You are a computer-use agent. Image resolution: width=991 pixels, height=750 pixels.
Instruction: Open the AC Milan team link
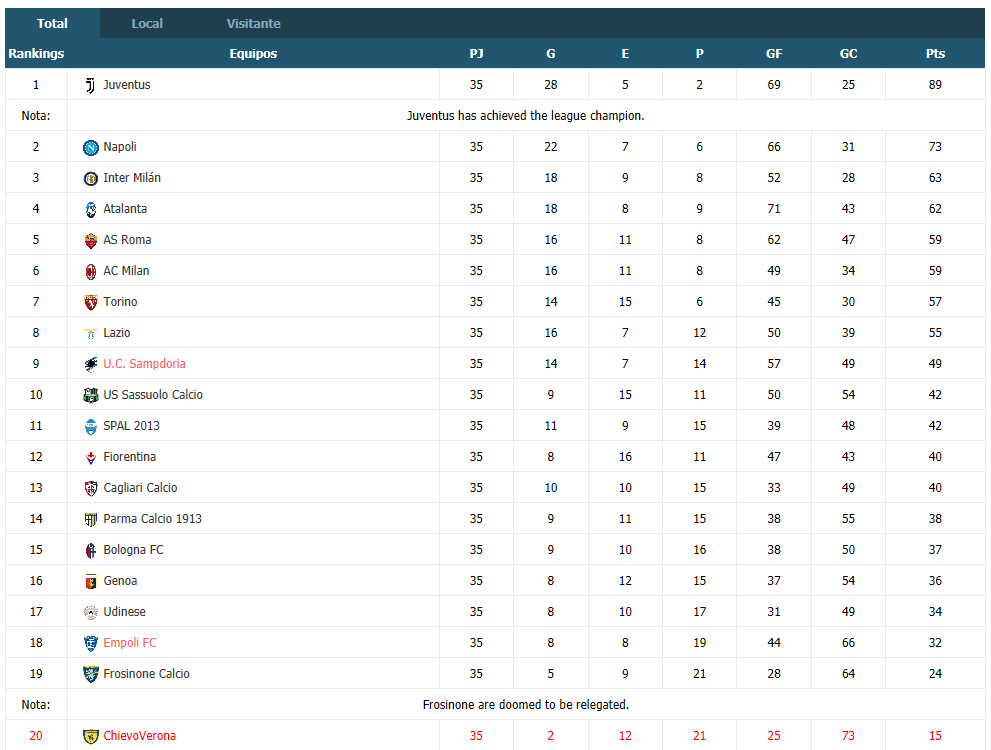pyautogui.click(x=126, y=270)
